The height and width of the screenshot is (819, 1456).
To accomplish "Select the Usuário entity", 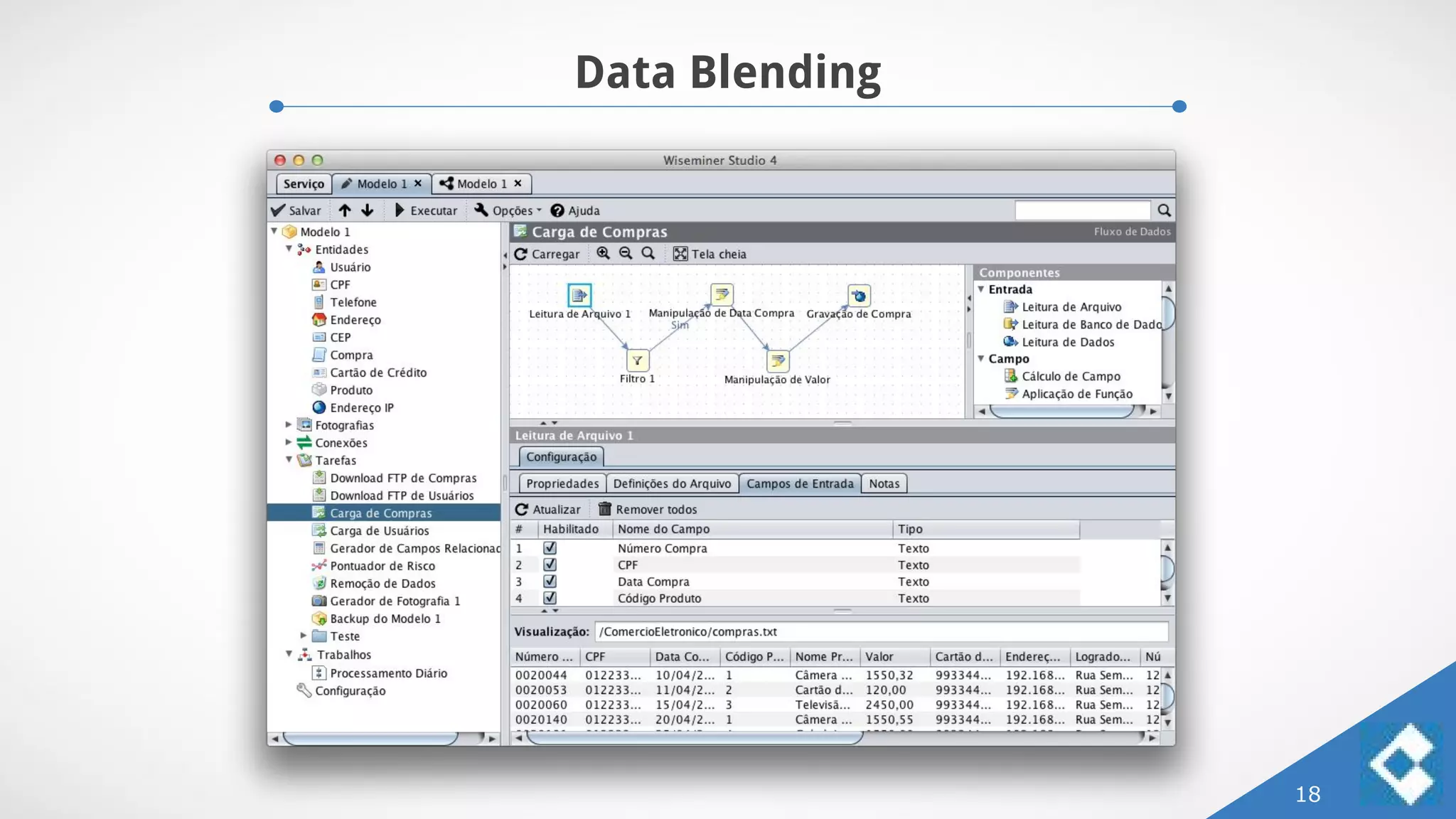I will click(341, 267).
